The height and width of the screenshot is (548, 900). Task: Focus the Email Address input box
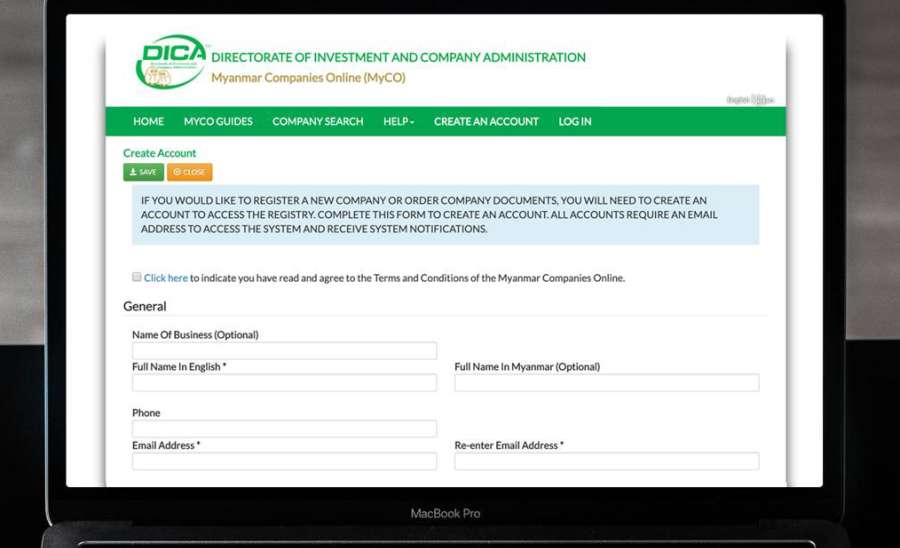(x=284, y=461)
